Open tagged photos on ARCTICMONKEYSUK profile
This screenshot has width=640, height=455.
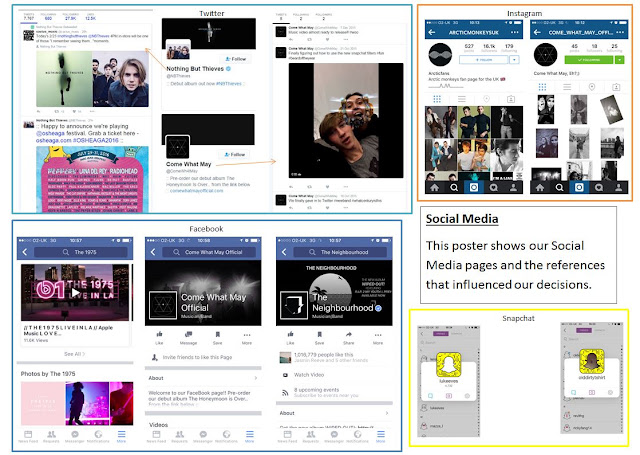coord(511,99)
